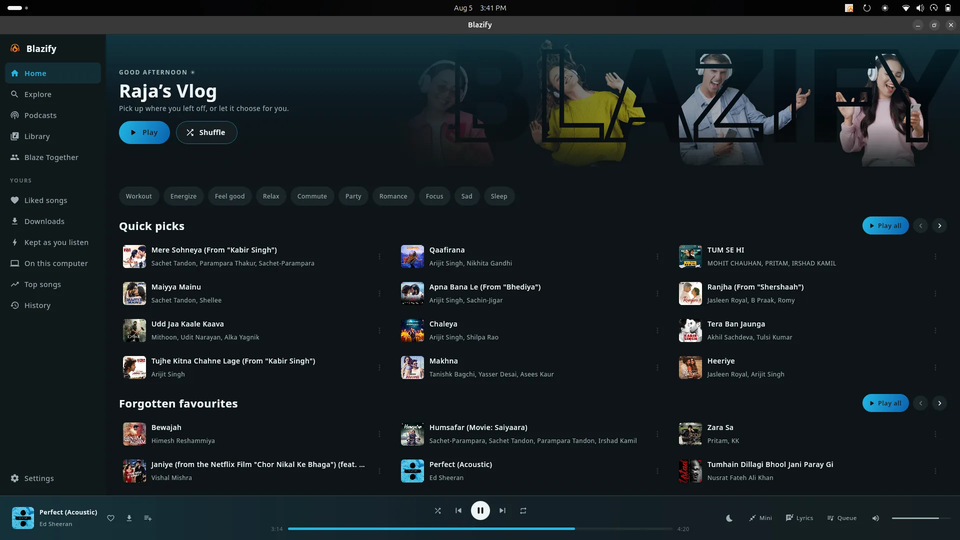
Task: Switch to Mini player
Action: pos(760,518)
